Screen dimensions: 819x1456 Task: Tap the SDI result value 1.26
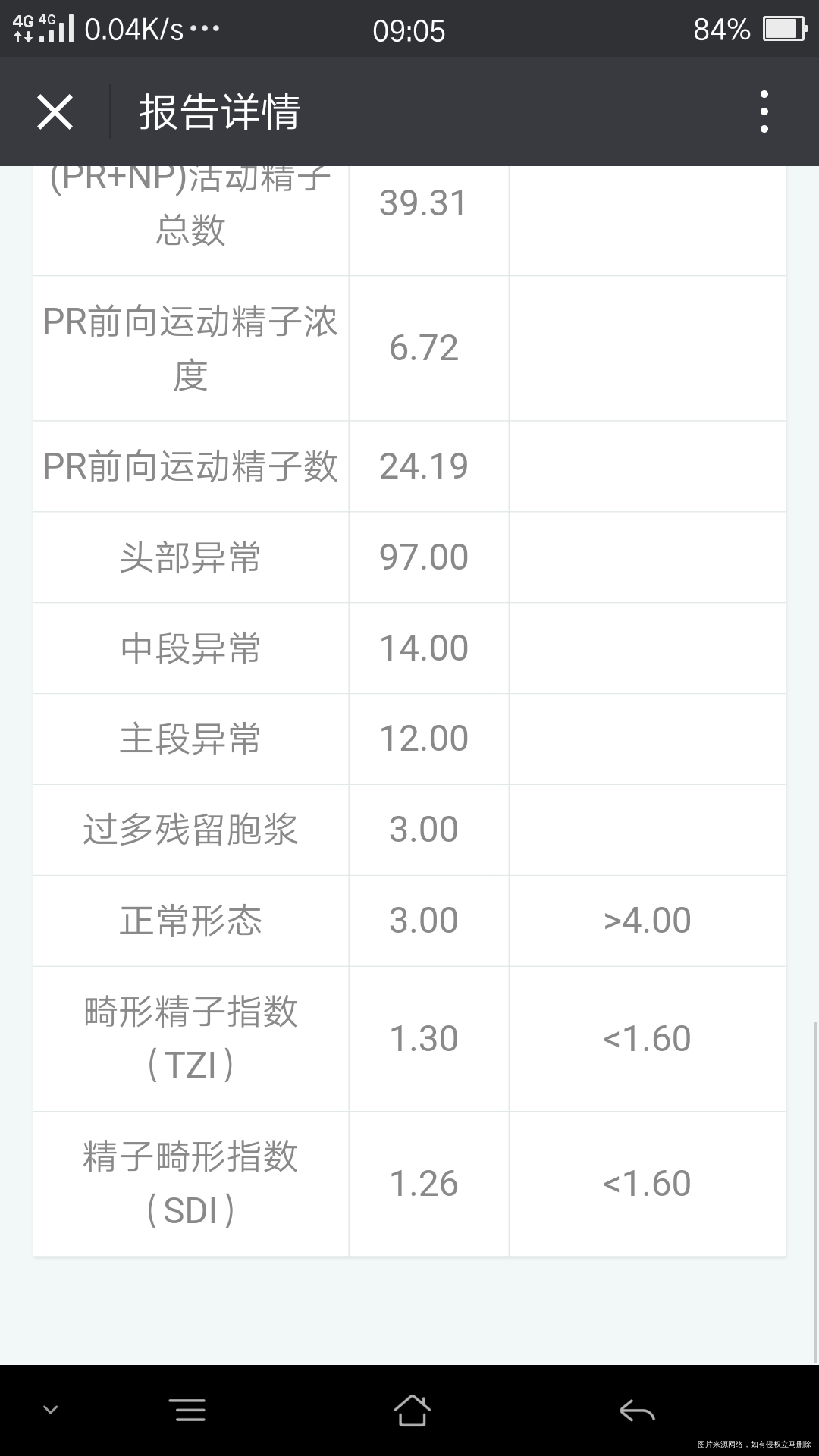pos(424,1184)
